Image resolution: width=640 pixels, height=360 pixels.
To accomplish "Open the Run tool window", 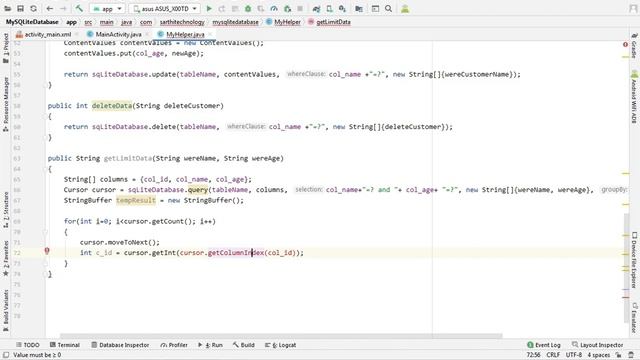I will 210,345.
